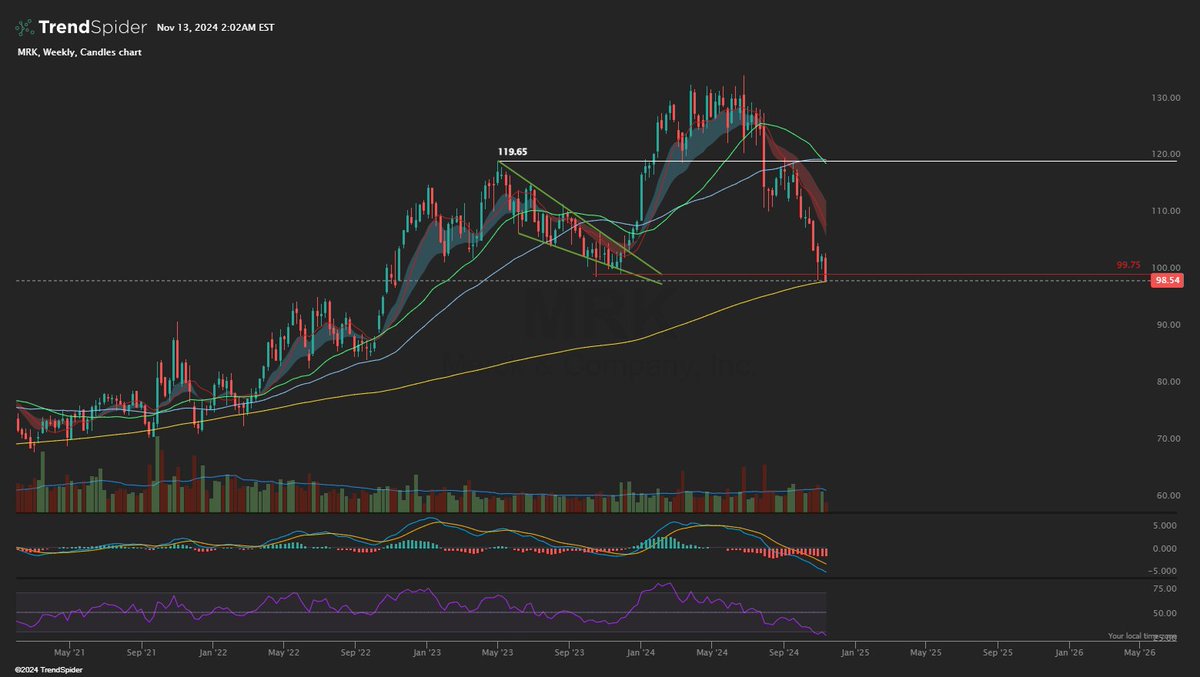This screenshot has height=677, width=1200.
Task: Click the Your local time zone link
Action: [x=1143, y=633]
